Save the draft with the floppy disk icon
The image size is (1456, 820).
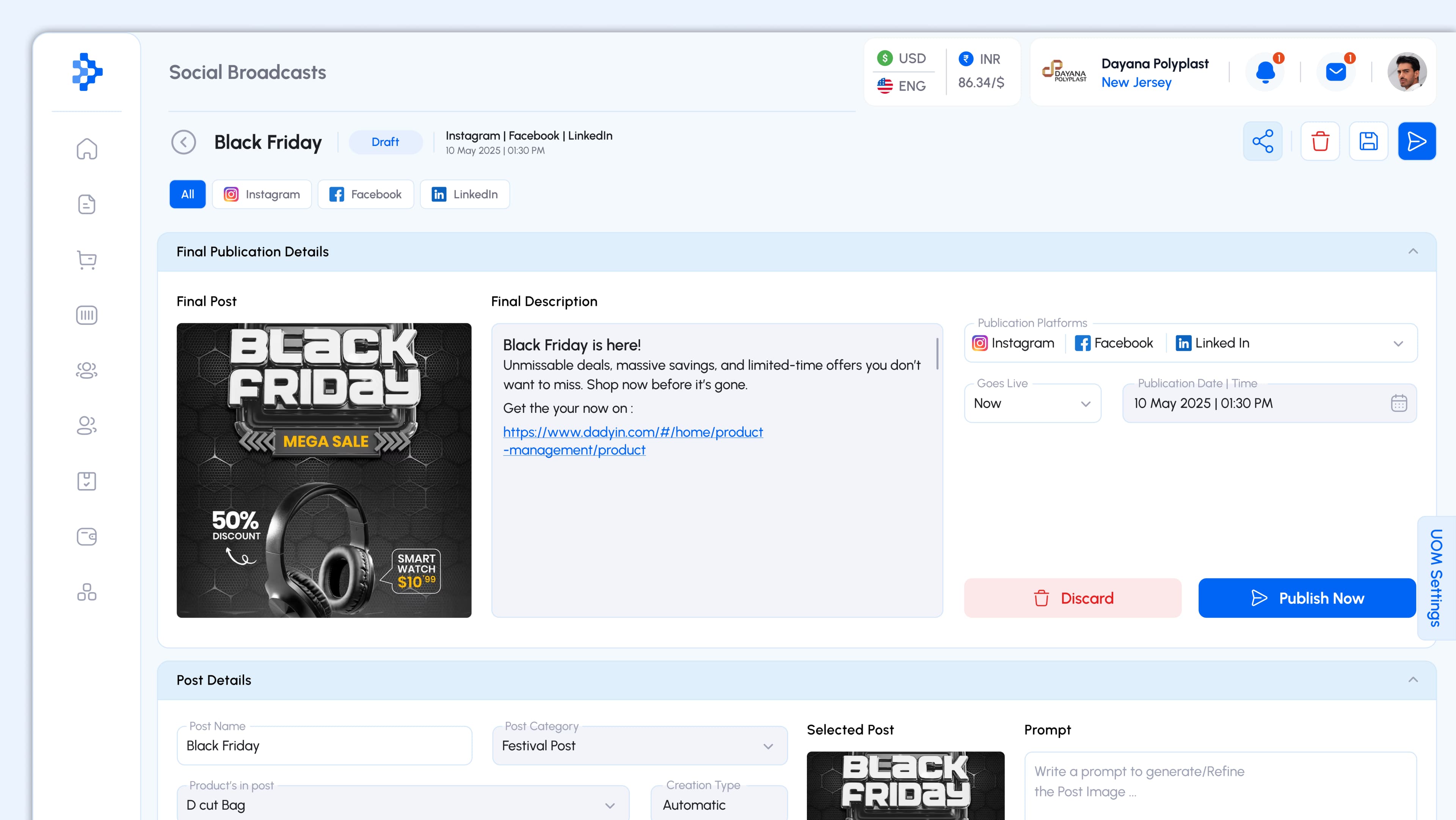point(1368,141)
